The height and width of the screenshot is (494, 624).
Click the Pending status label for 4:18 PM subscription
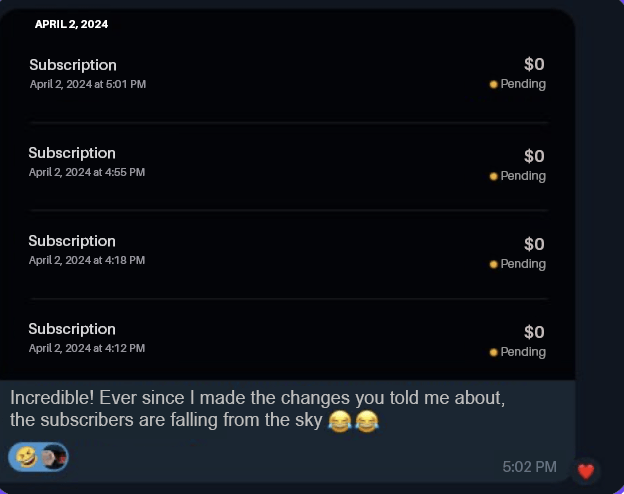coord(523,264)
